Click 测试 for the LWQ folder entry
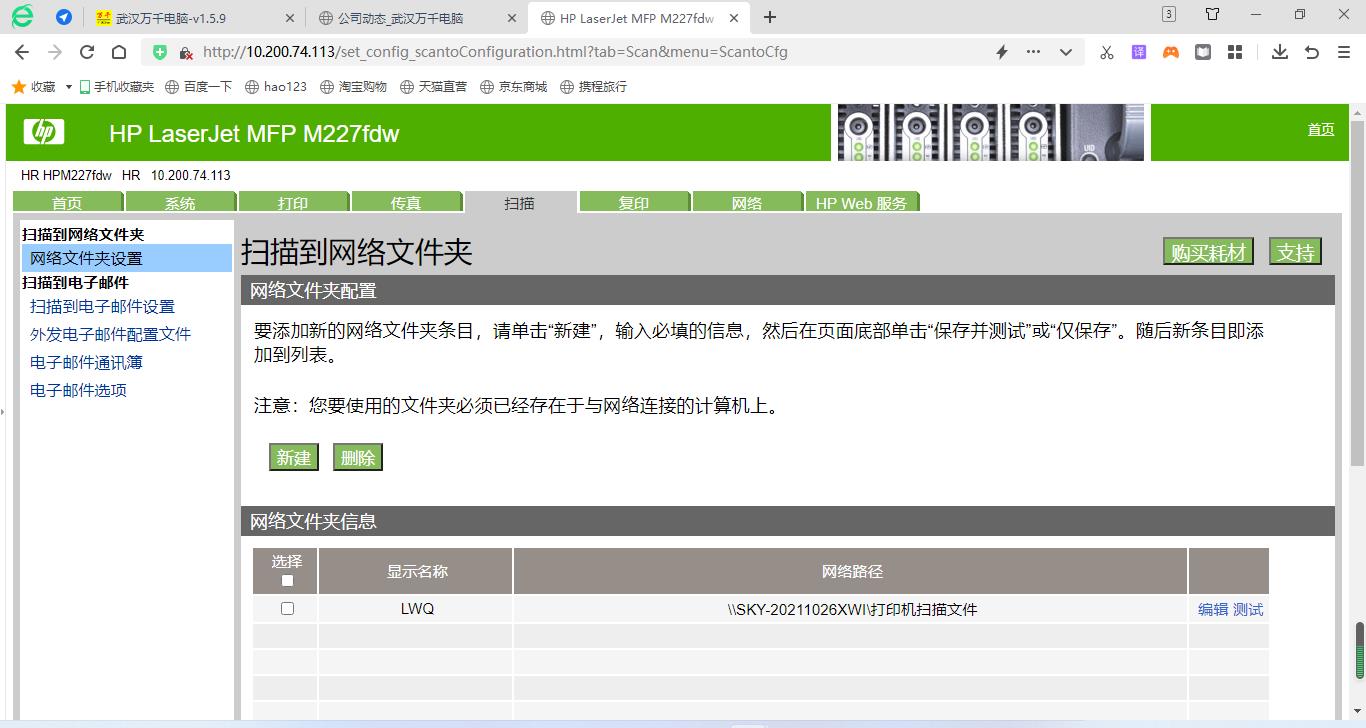This screenshot has height=728, width=1366. pyautogui.click(x=1248, y=609)
